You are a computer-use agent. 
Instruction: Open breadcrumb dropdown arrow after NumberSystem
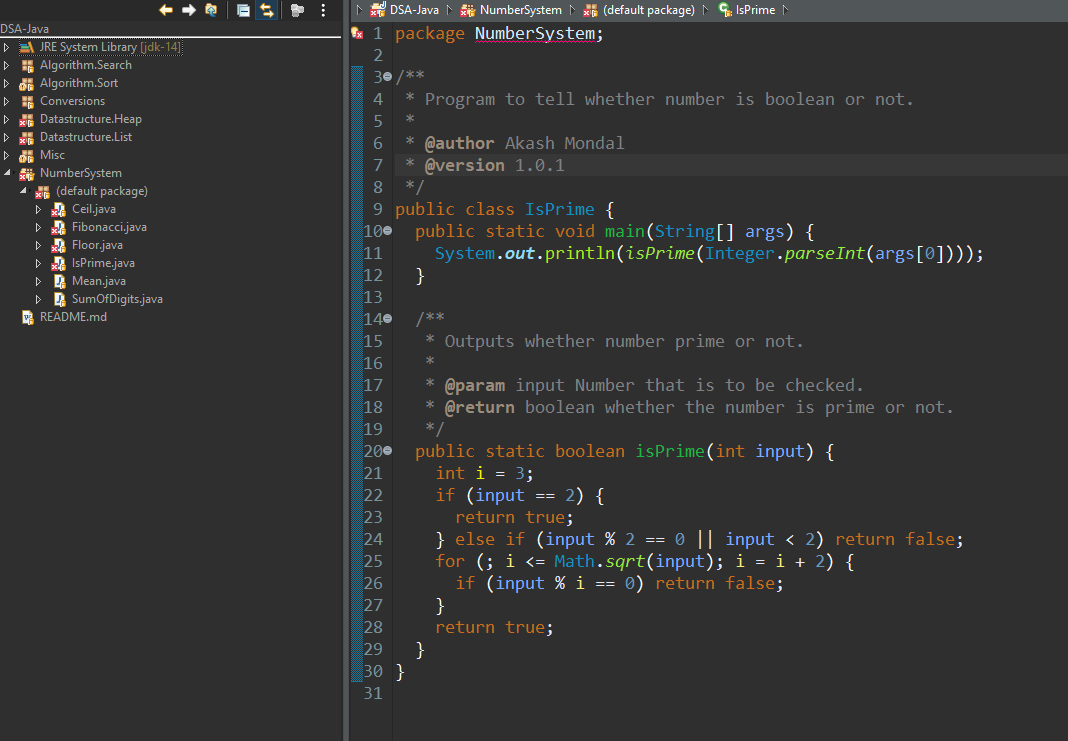point(572,10)
